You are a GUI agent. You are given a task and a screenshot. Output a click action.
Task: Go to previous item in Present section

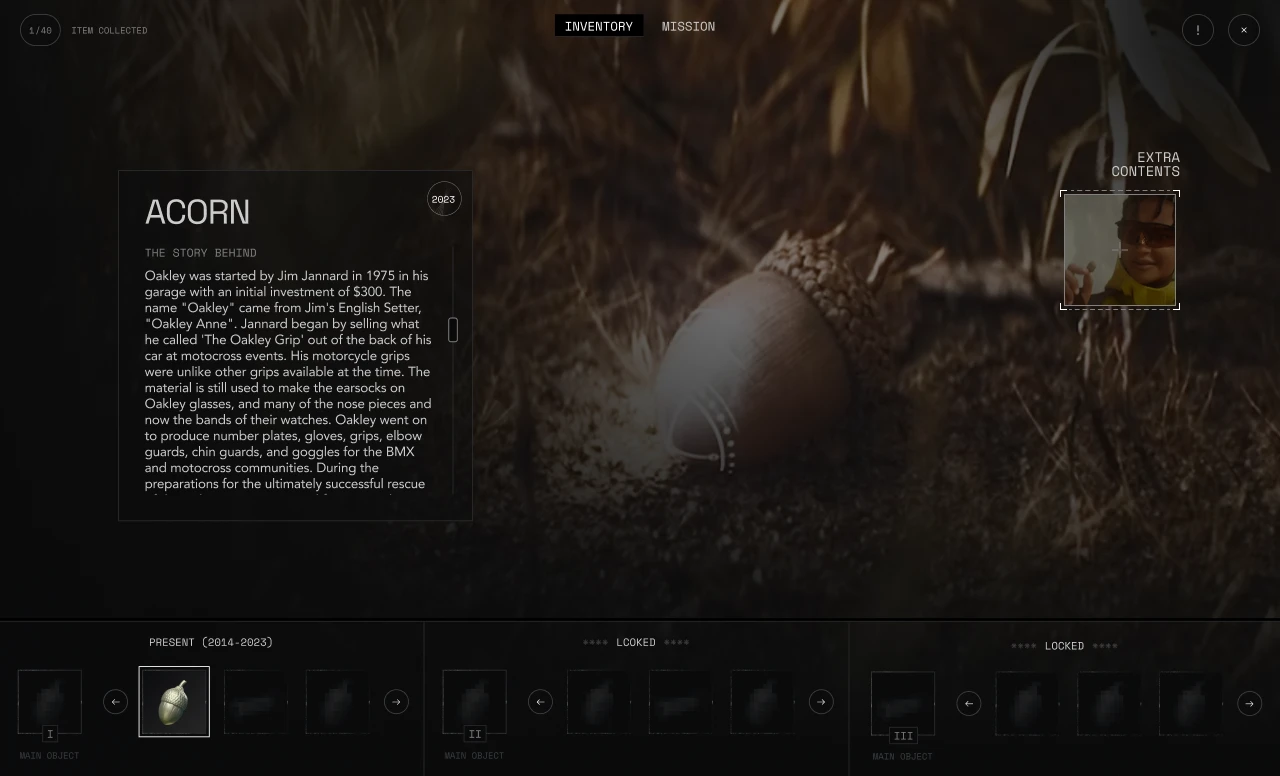tap(115, 702)
